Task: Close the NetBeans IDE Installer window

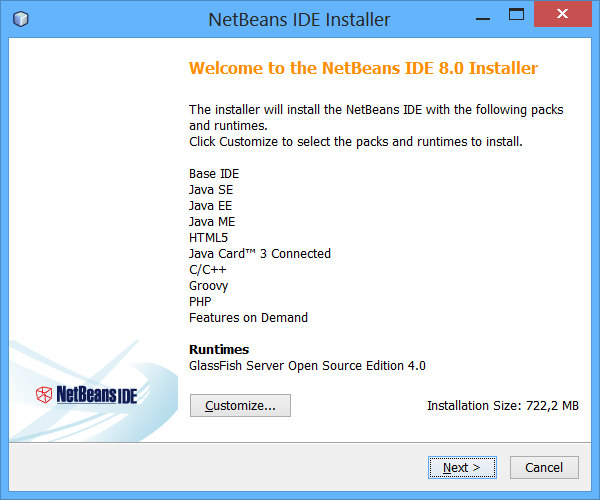Action: (x=566, y=17)
